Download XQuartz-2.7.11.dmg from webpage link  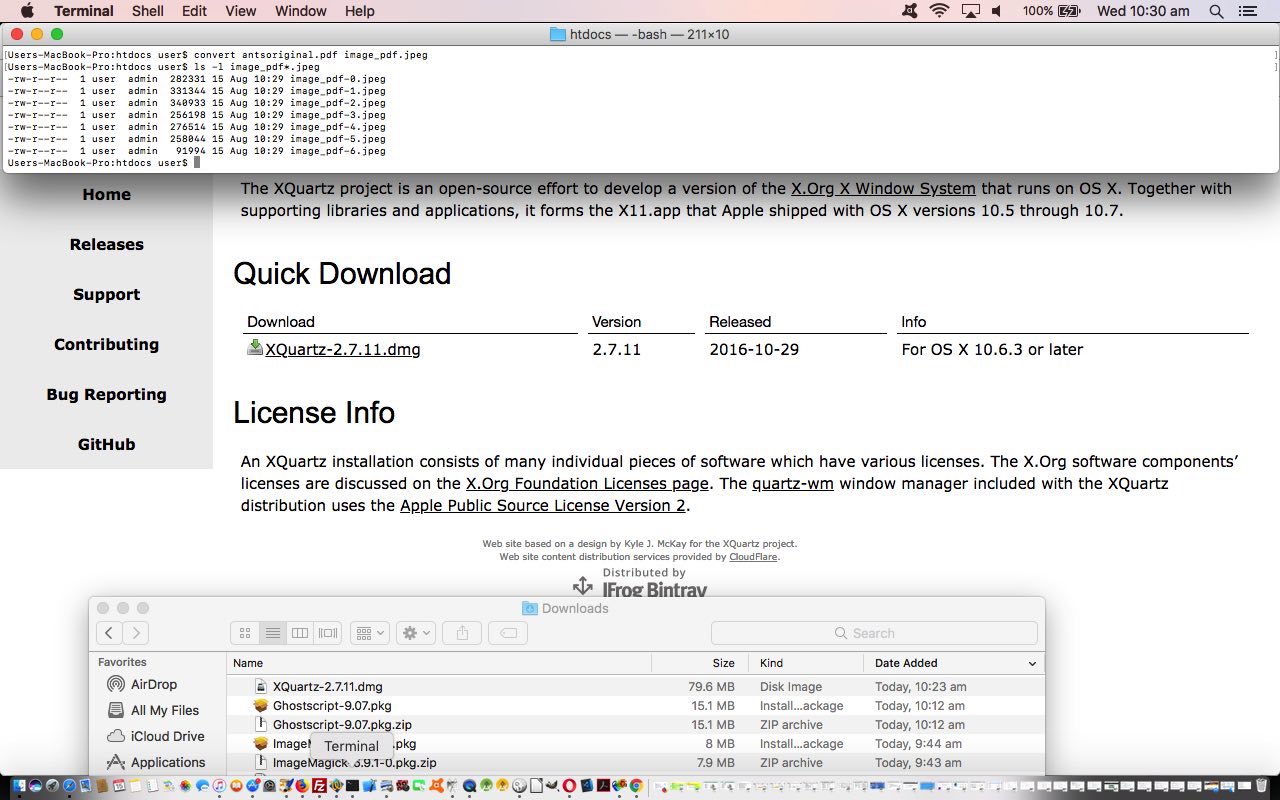tap(343, 349)
